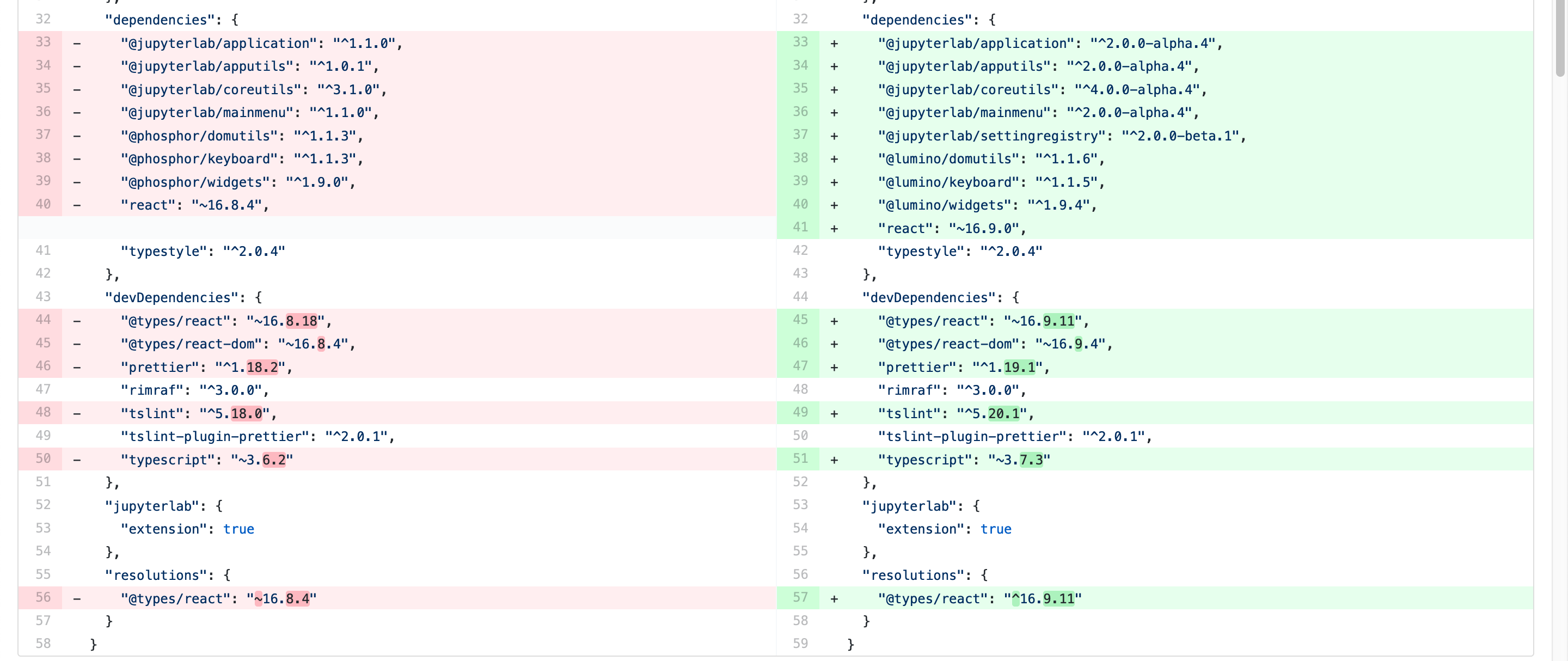1568x661 pixels.
Task: Click the highlighted "^16.9.11" resolution on the right
Action: [1046, 598]
